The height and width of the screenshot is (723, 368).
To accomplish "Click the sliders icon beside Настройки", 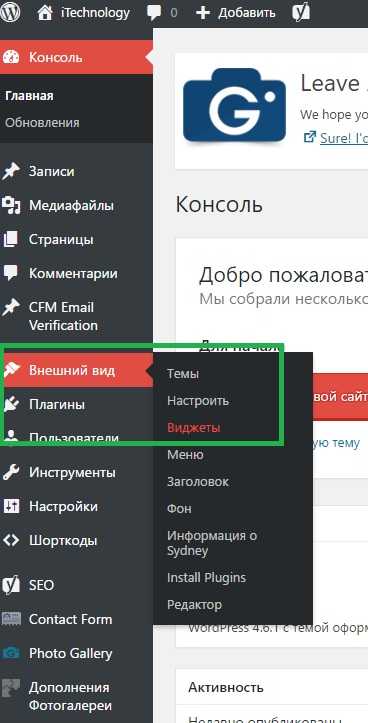I will (x=11, y=506).
